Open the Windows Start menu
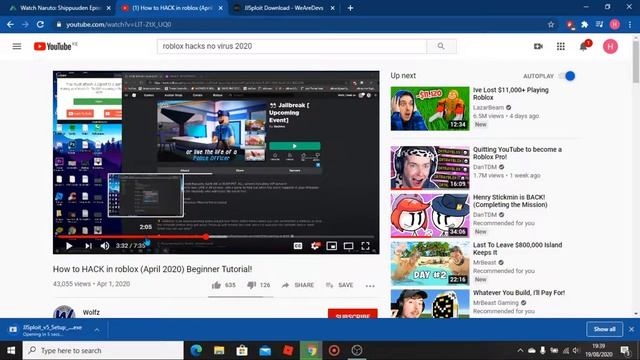 coord(11,351)
